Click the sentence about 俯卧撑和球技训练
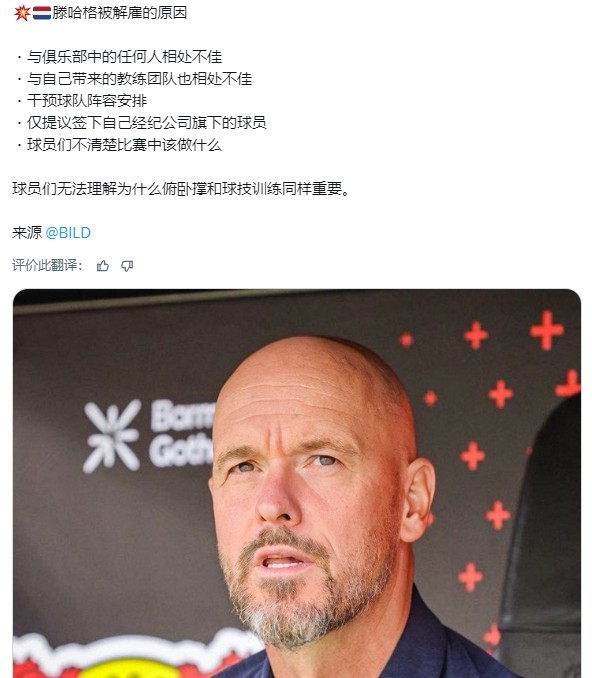This screenshot has width=592, height=678. [181, 189]
